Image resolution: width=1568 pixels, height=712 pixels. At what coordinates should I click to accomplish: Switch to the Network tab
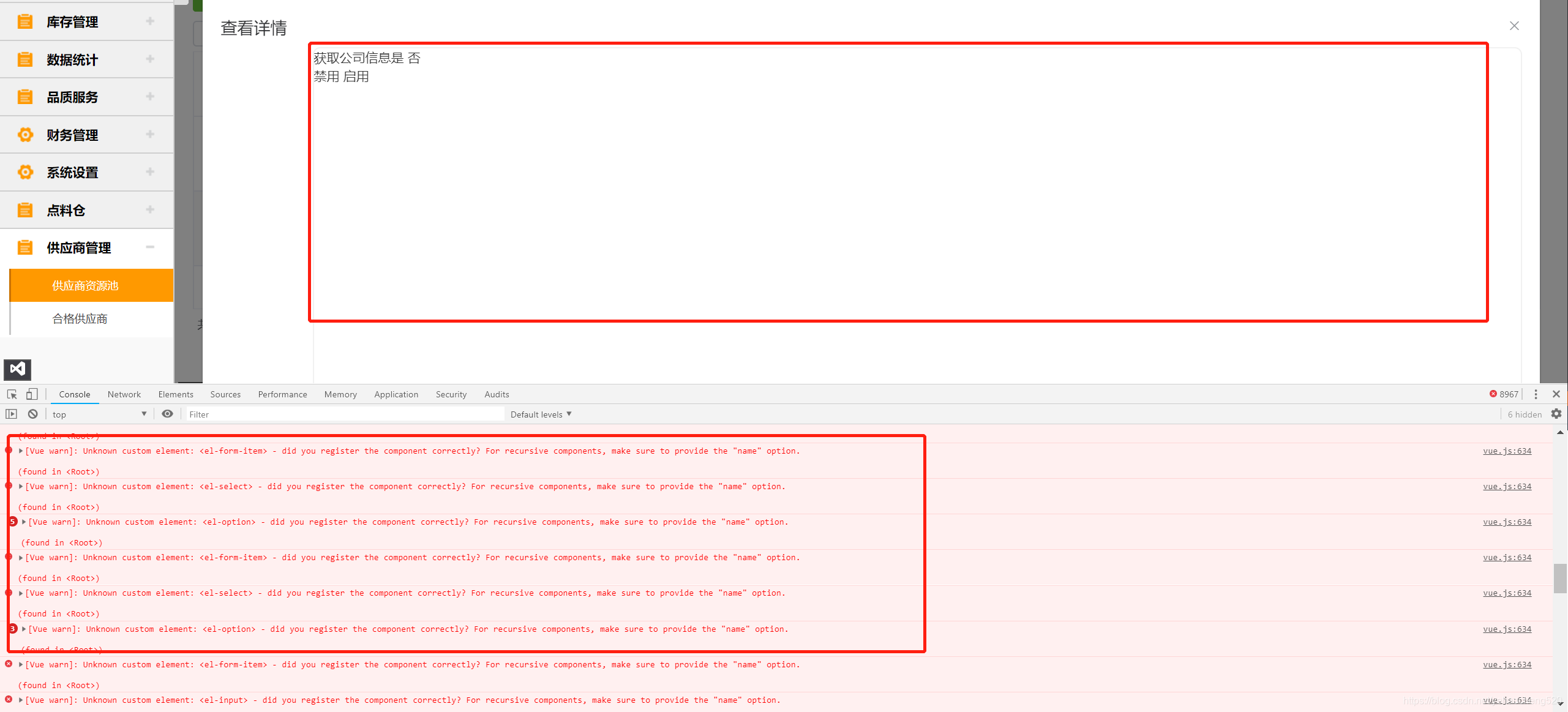pyautogui.click(x=124, y=394)
